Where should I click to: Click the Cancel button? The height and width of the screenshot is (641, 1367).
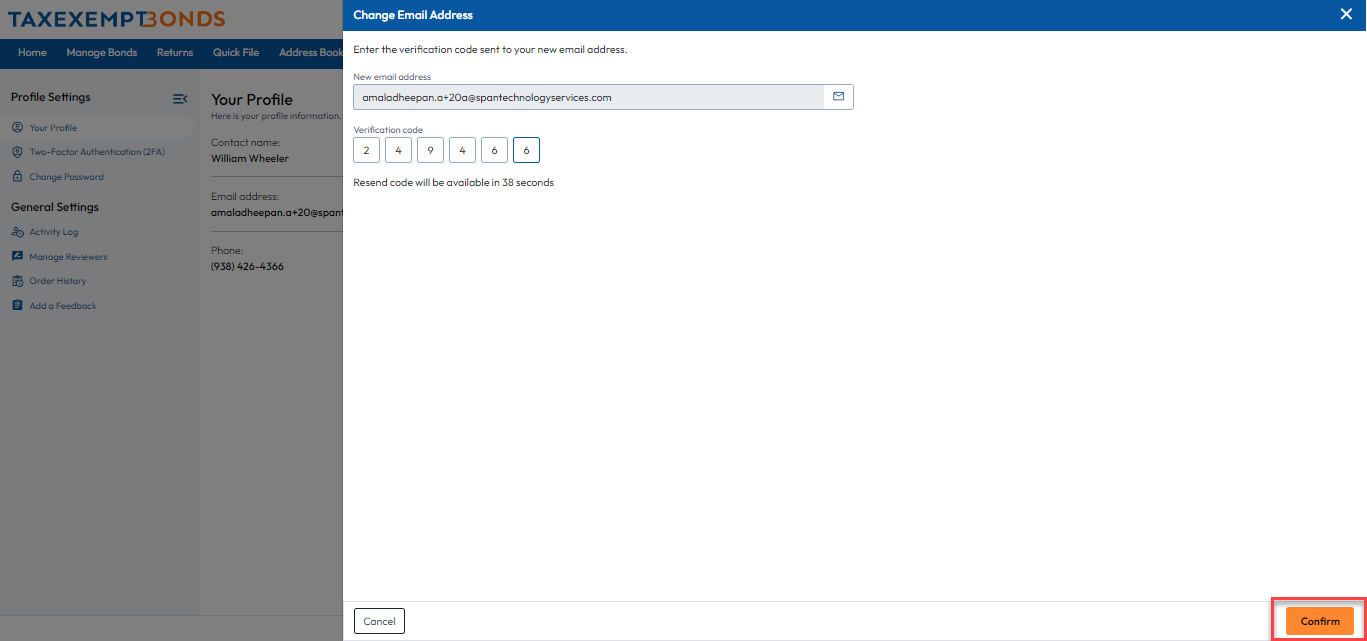tap(379, 621)
